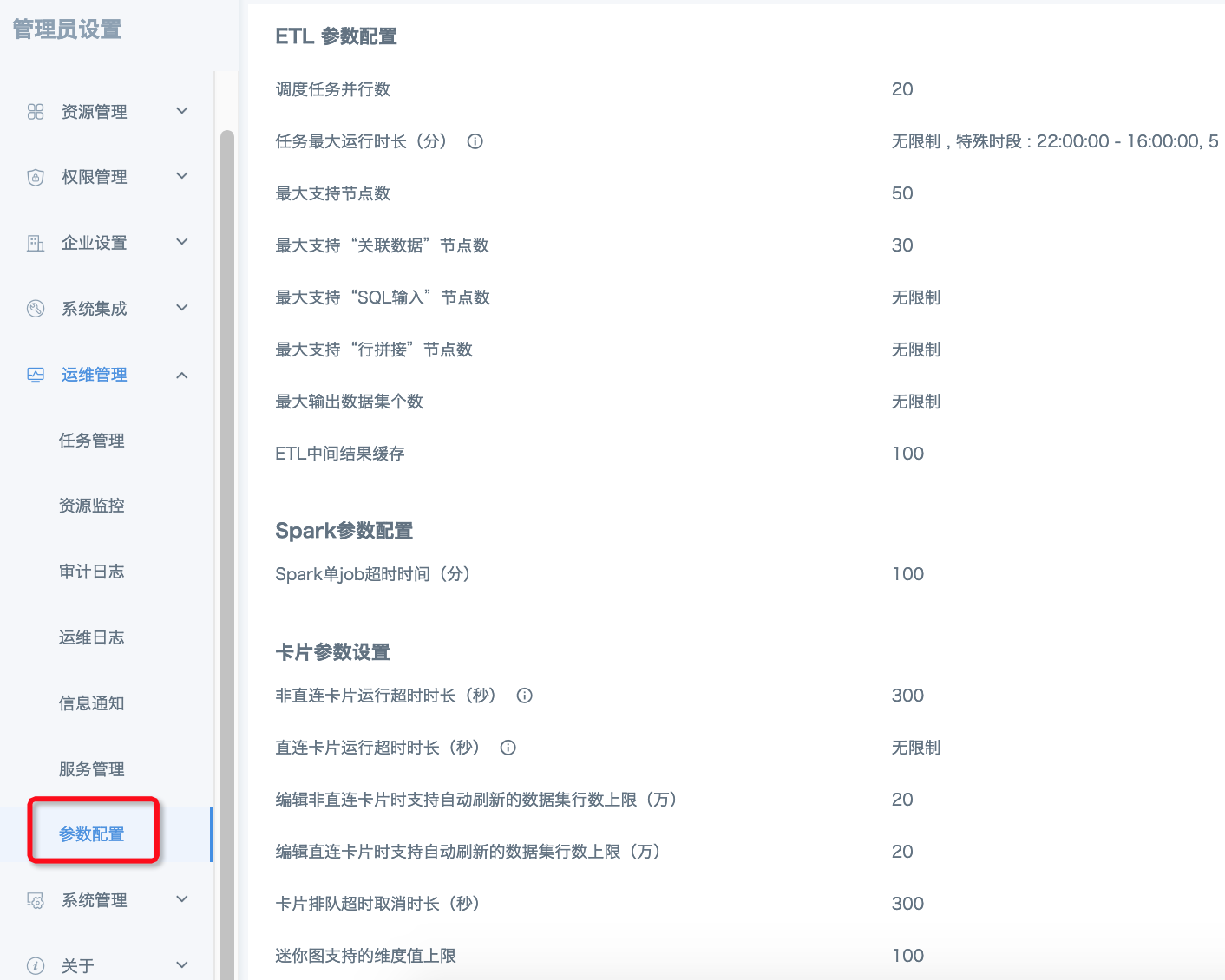Click 关联数据 节点数 value 30

tap(902, 245)
